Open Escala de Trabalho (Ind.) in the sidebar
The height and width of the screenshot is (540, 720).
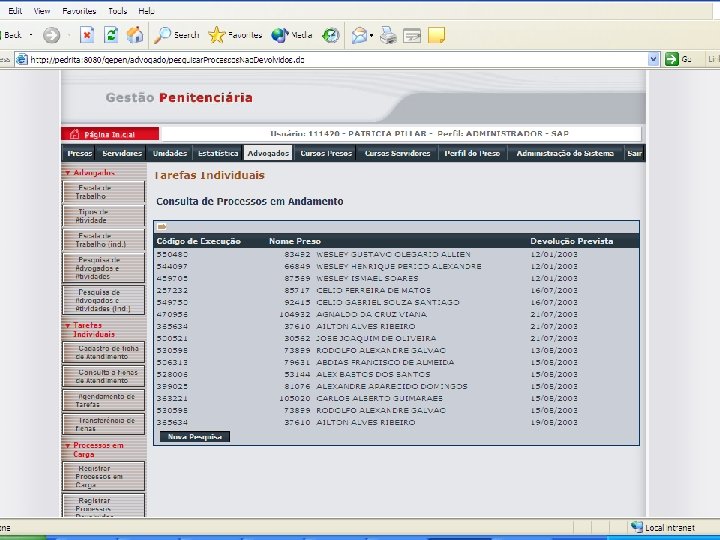coord(103,240)
